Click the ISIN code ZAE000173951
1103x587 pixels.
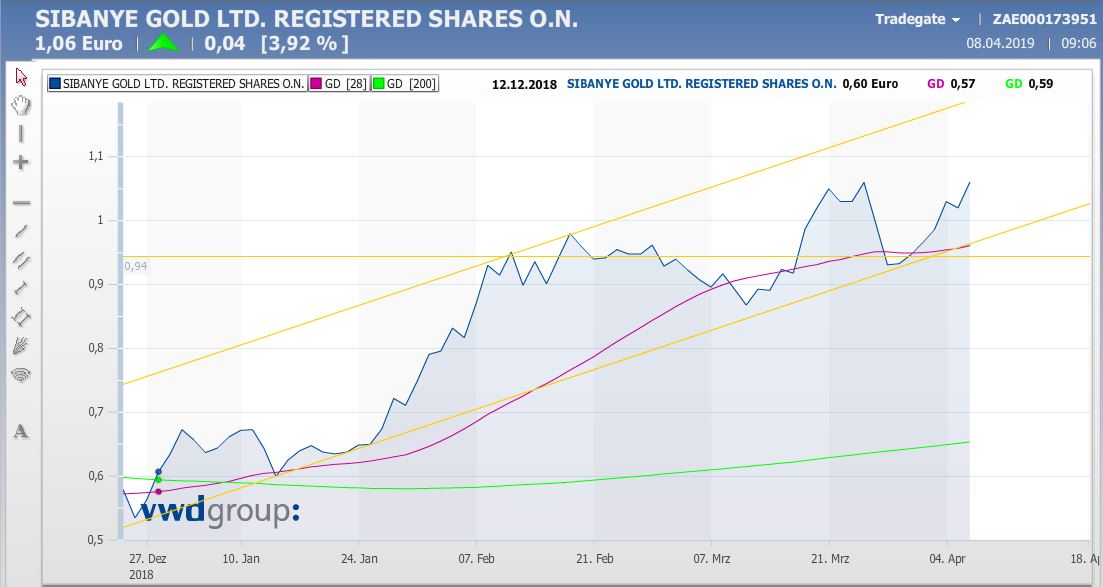tap(1043, 20)
